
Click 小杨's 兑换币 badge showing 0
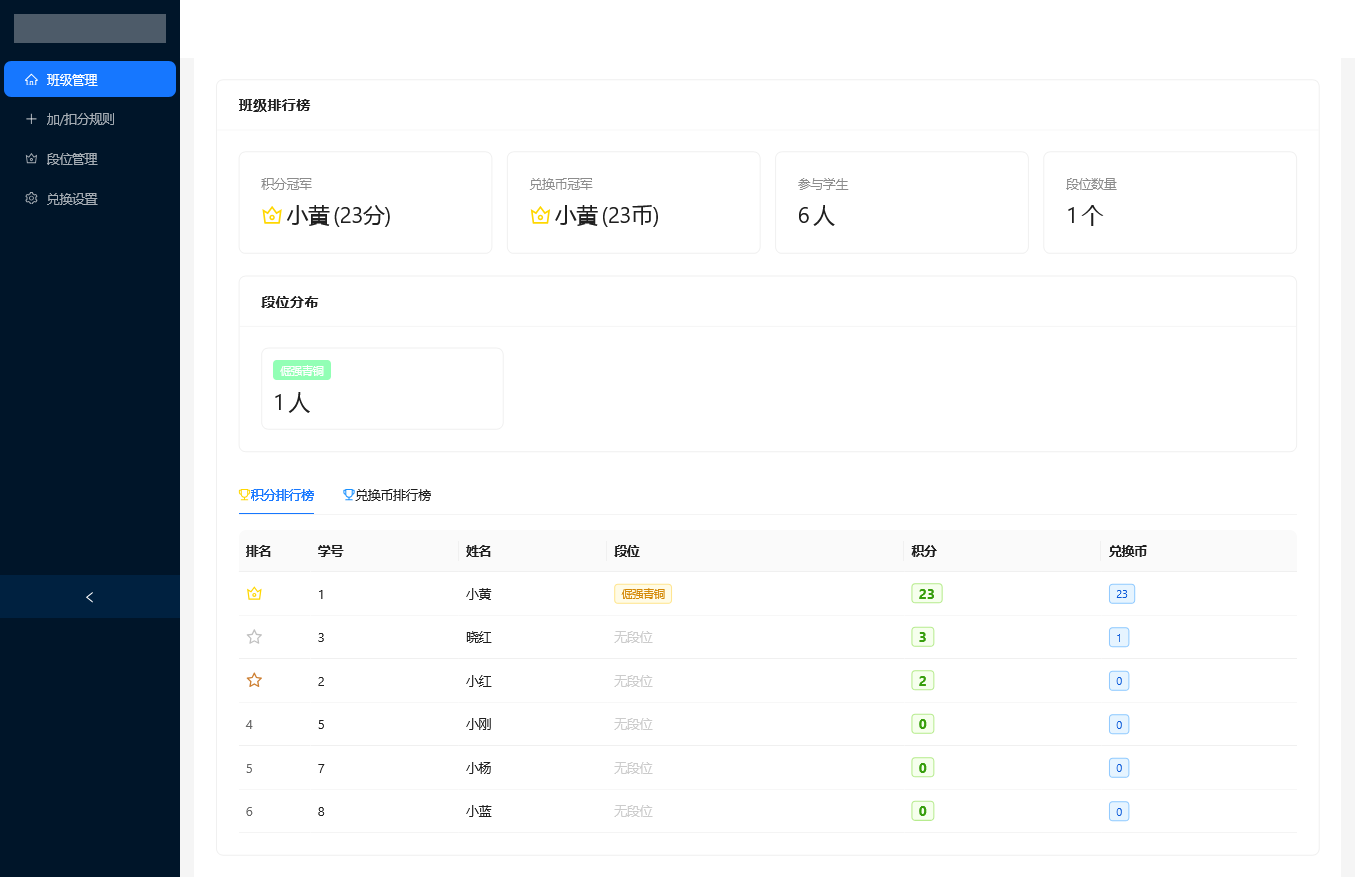1119,768
